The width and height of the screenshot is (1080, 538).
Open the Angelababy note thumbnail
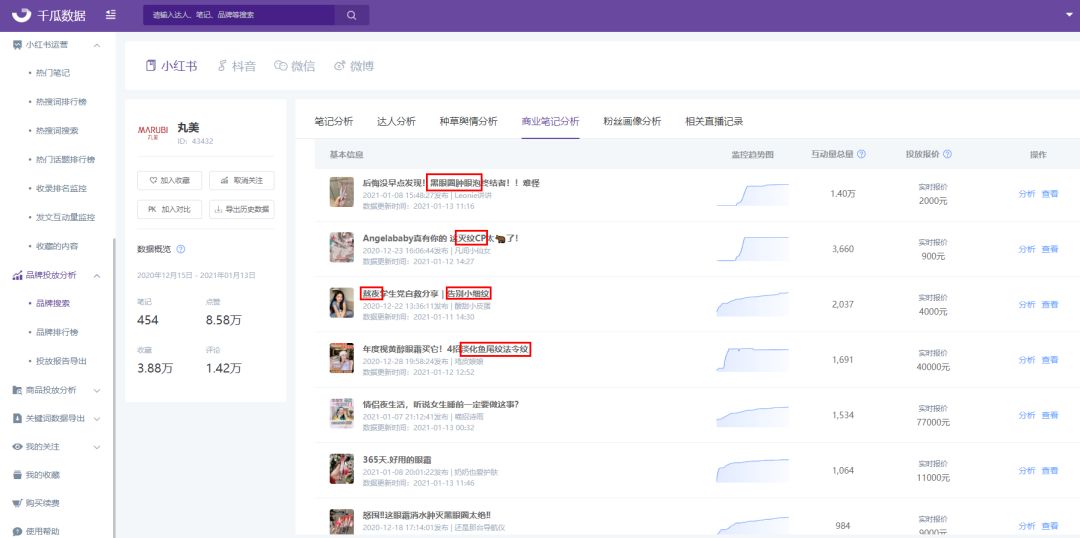pyautogui.click(x=342, y=247)
